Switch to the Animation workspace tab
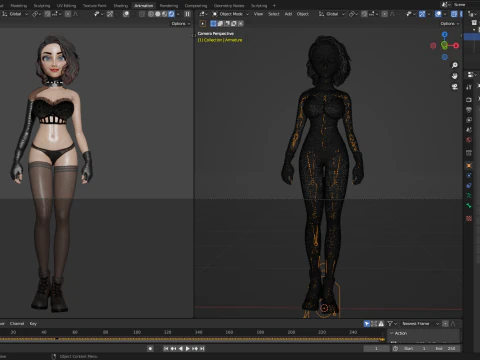This screenshot has width=480, height=360. [144, 6]
